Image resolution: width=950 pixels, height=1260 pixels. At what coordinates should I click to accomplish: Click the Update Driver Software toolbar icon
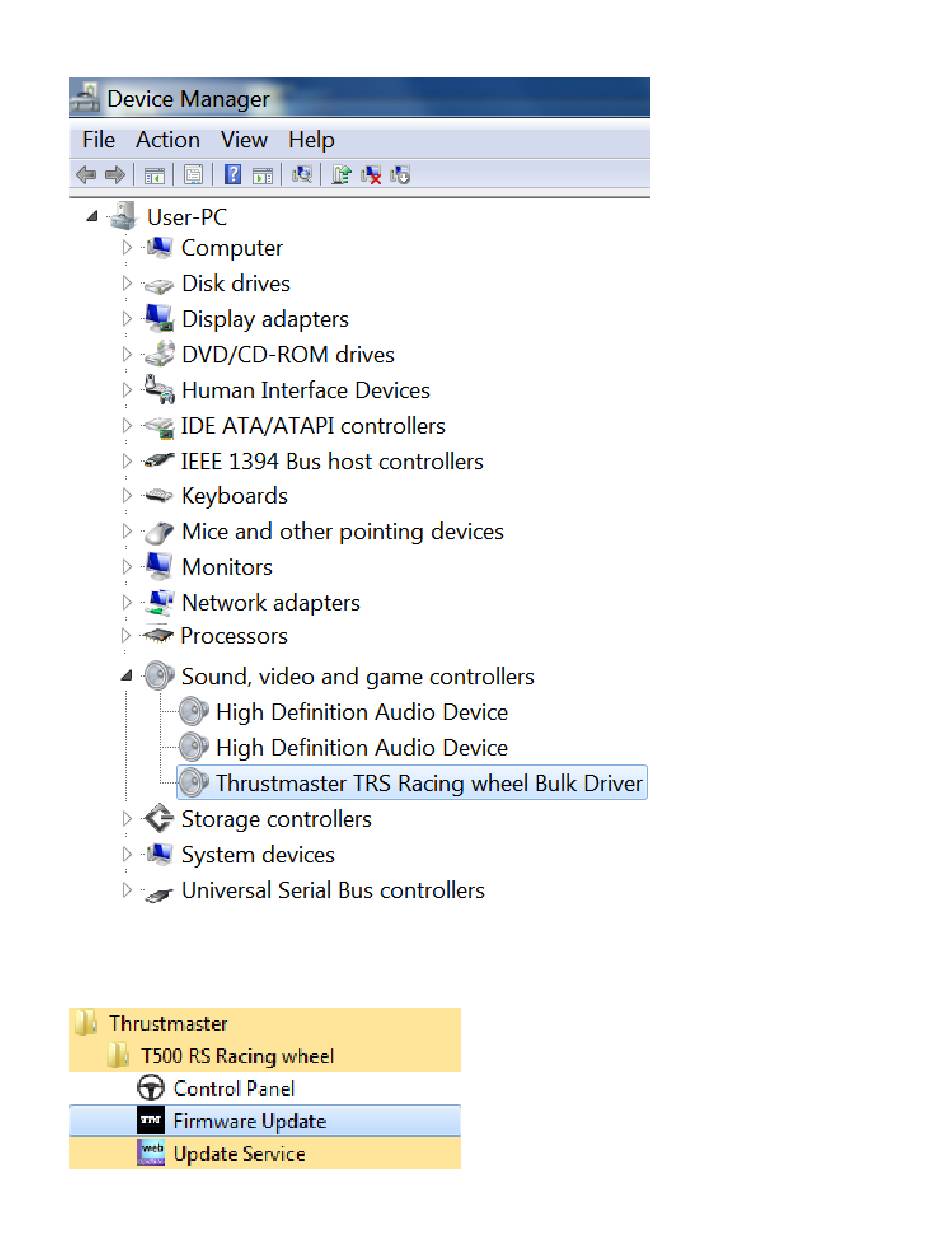[x=342, y=175]
